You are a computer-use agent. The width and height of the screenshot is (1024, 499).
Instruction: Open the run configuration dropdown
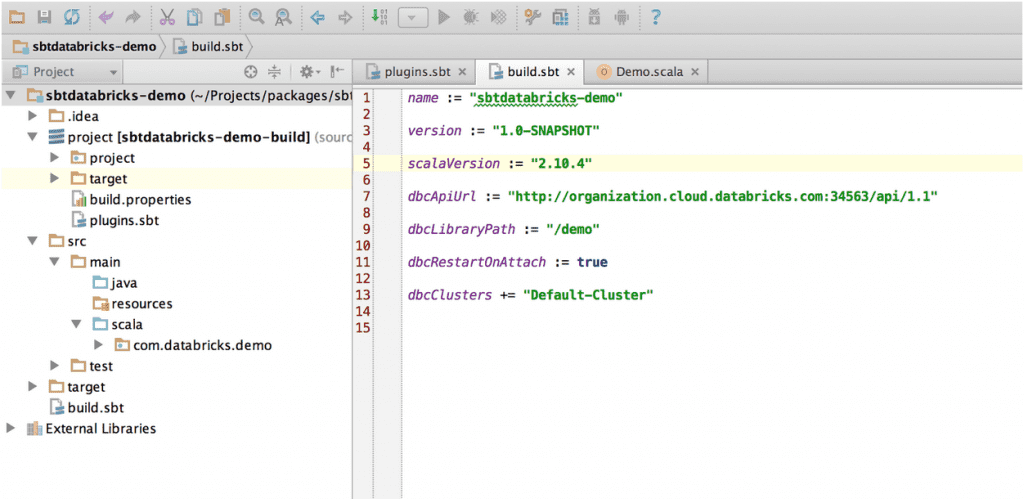tap(413, 18)
